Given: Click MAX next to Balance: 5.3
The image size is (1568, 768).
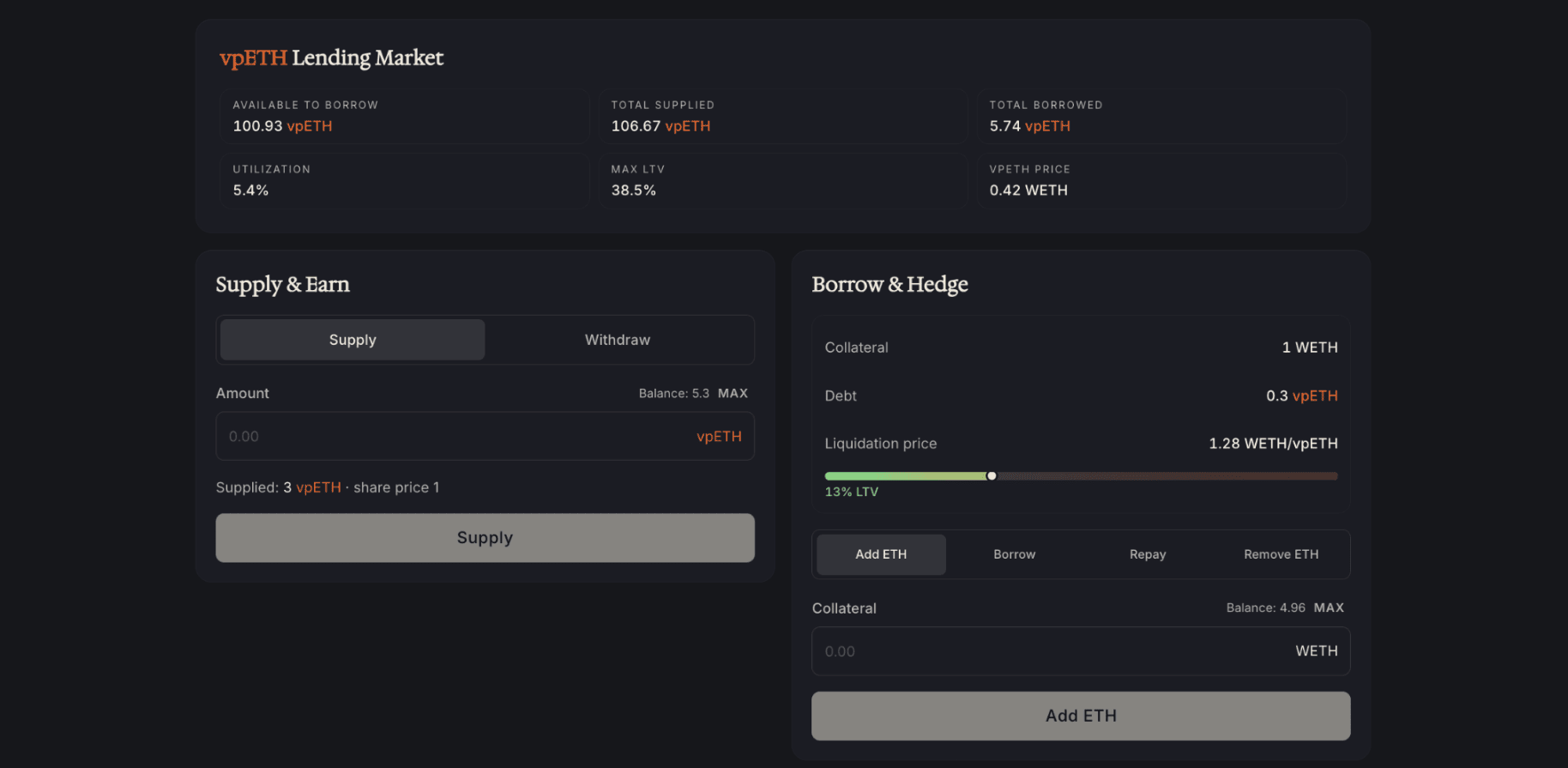Looking at the screenshot, I should [733, 393].
